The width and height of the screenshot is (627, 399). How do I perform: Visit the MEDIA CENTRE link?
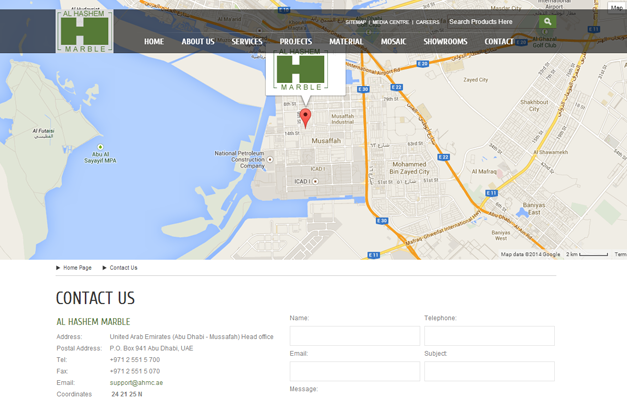point(391,22)
